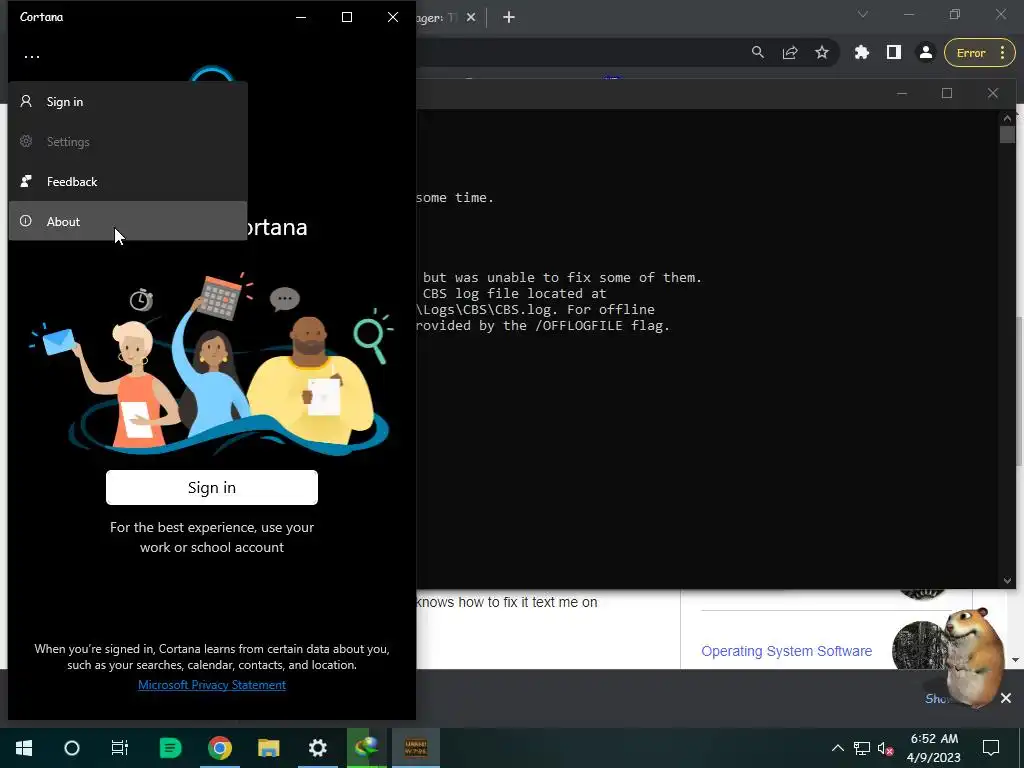Expand Chrome's tab search chevron
This screenshot has width=1024, height=768.
coord(863,14)
